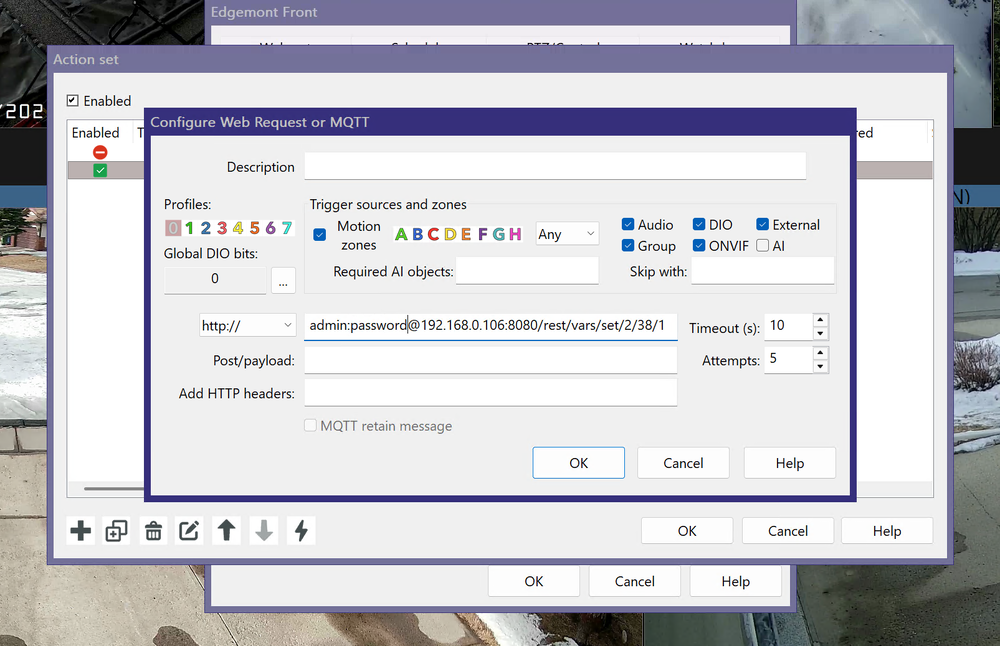Open the Any zones dropdown
The height and width of the screenshot is (646, 1000).
click(567, 234)
